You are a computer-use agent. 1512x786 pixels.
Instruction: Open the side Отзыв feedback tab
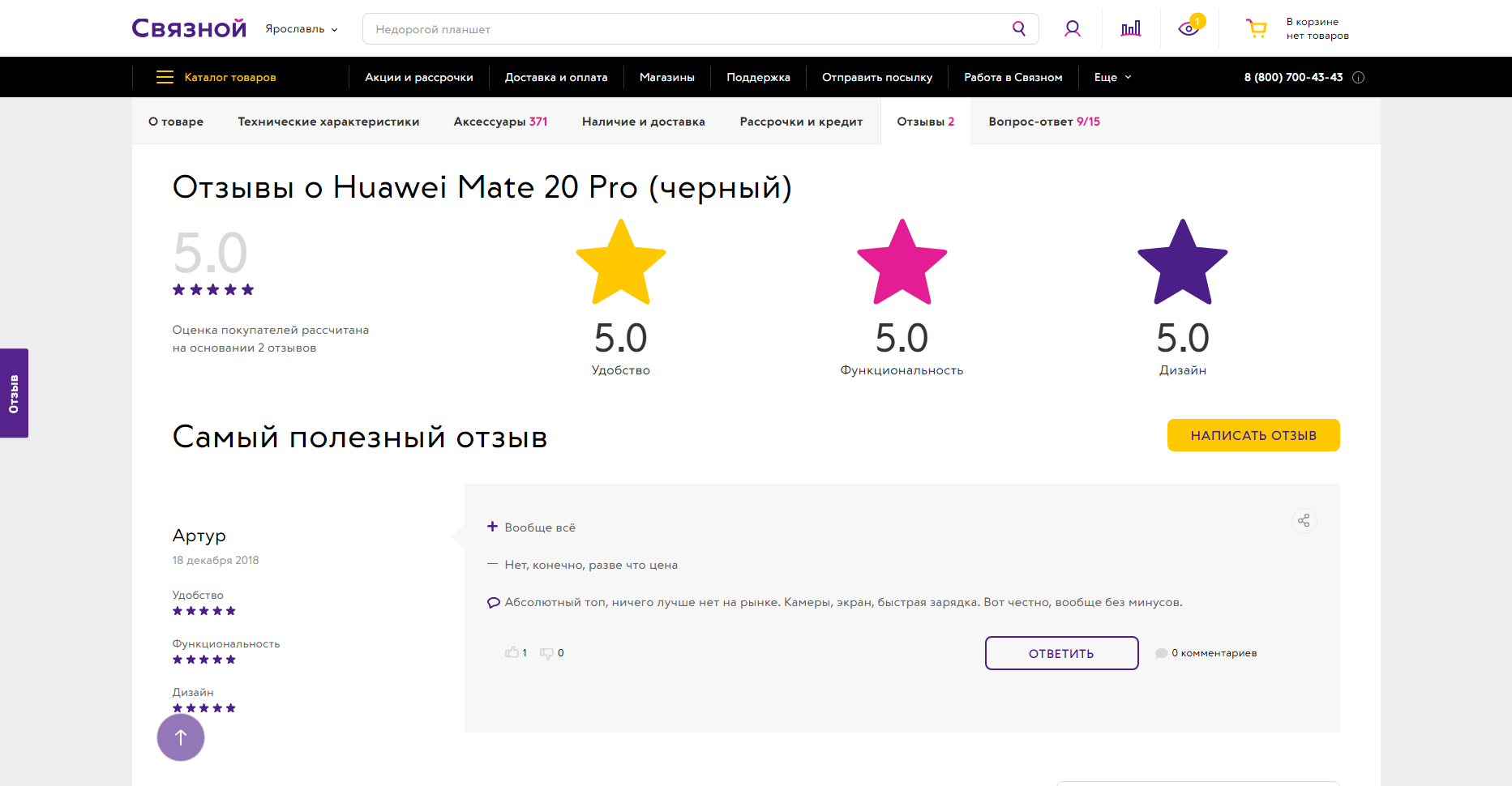click(x=14, y=393)
